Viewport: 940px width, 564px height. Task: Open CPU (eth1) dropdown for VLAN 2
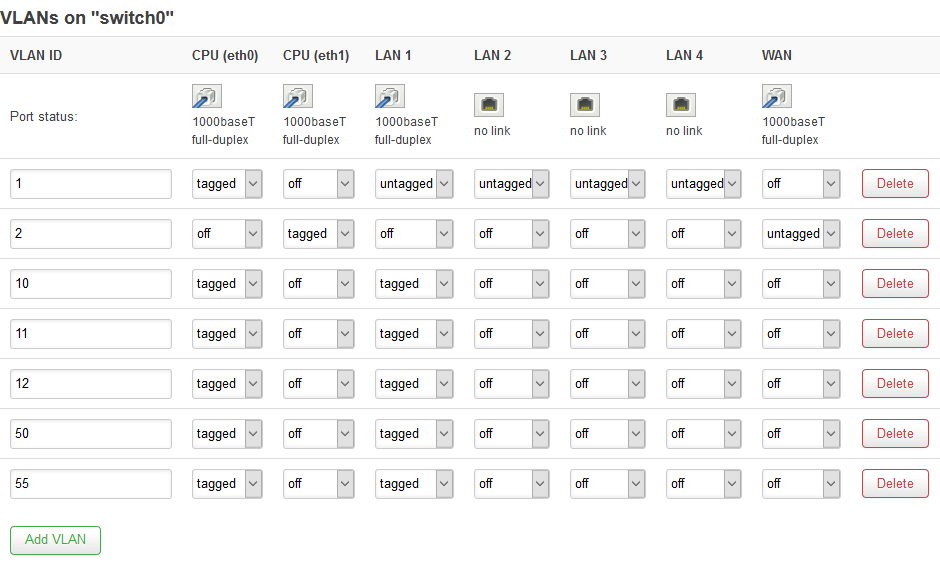318,234
